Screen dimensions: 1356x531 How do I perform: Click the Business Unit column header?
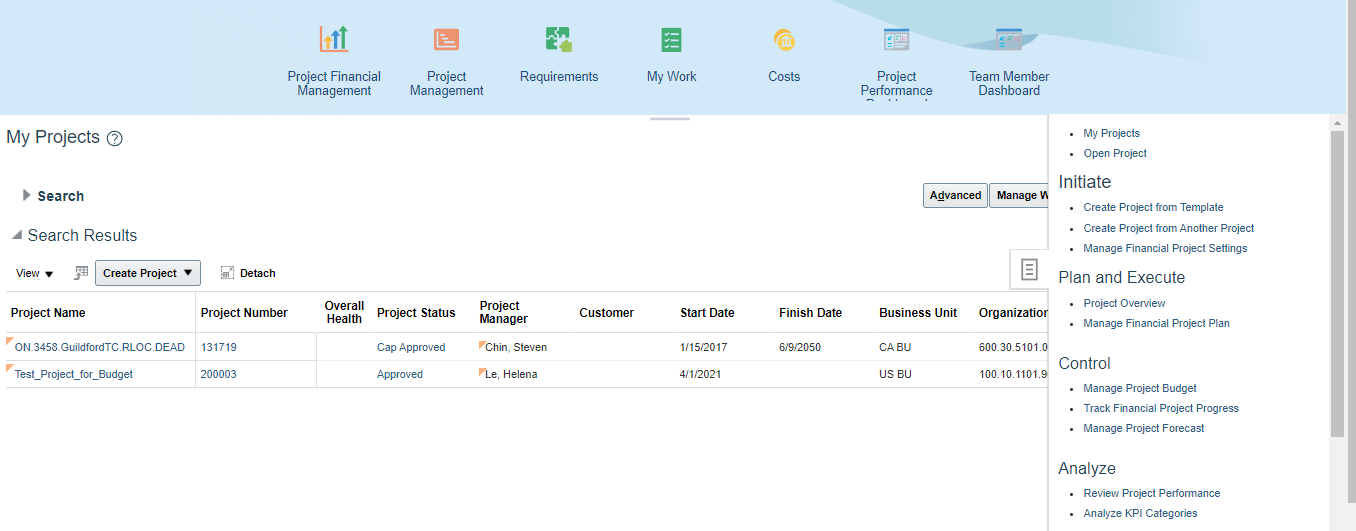918,313
